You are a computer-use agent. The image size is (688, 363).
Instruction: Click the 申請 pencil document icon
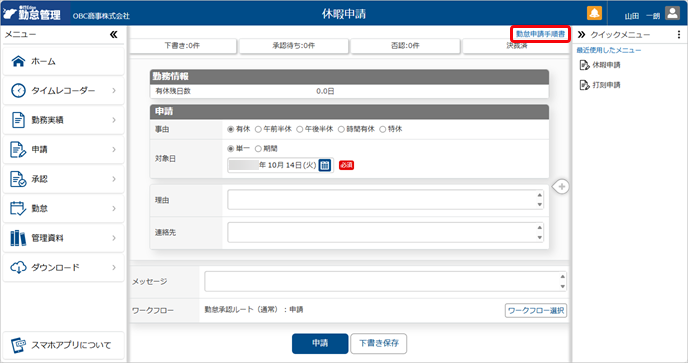tap(18, 149)
